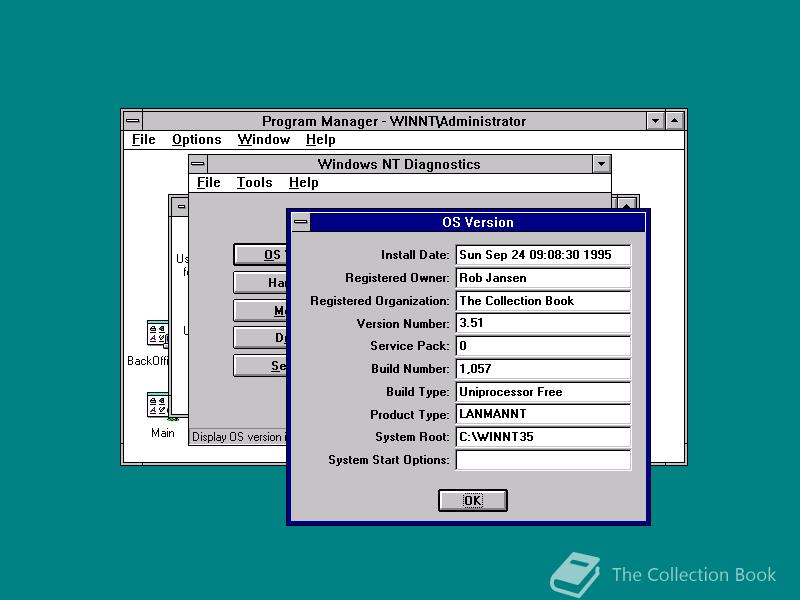Click the OS Version button in Diagnostics
This screenshot has width=800, height=600.
tap(260, 255)
